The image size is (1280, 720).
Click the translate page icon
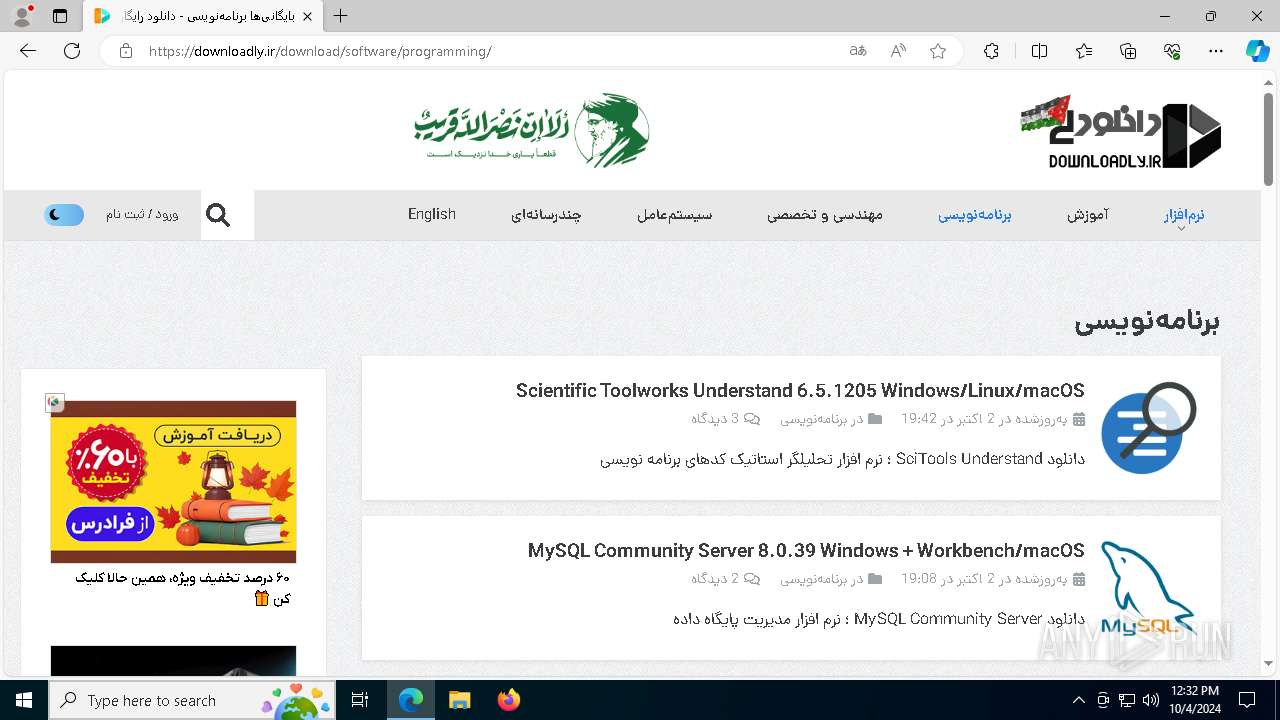858,51
